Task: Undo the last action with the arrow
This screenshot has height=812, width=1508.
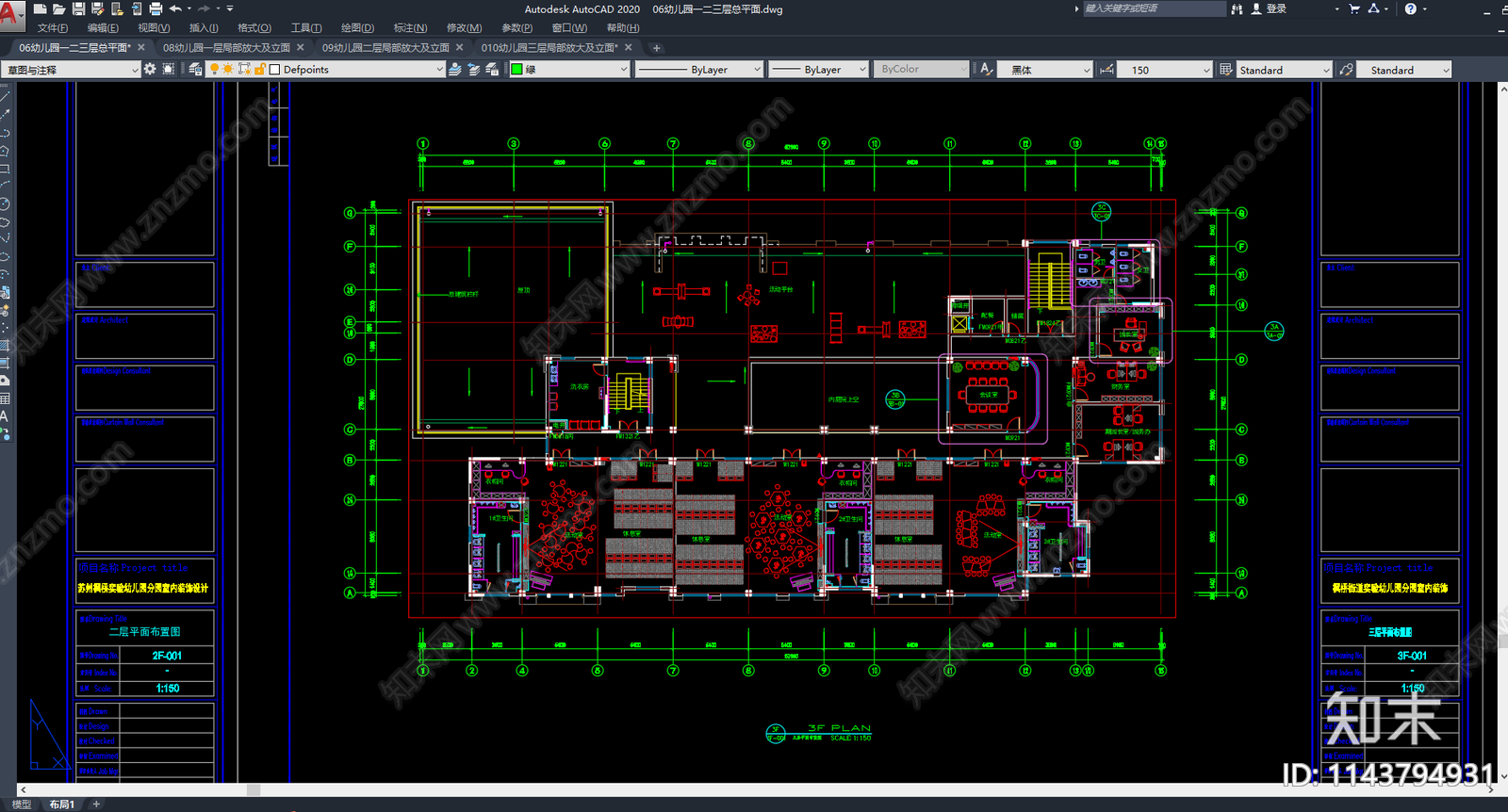Action: (x=175, y=8)
